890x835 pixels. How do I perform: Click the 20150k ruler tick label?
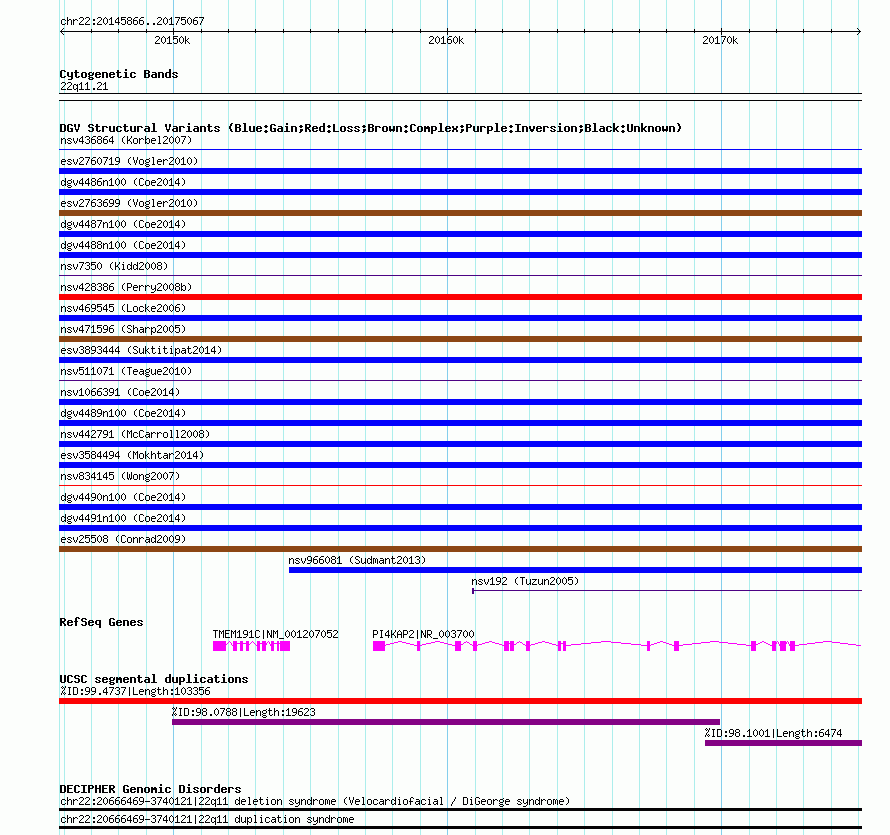172,40
